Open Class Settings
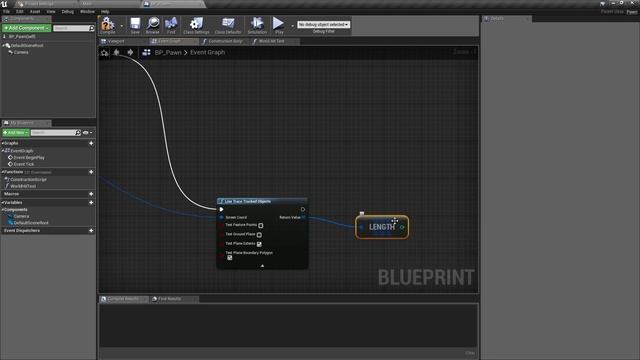This screenshot has width=640, height=360. point(196,25)
